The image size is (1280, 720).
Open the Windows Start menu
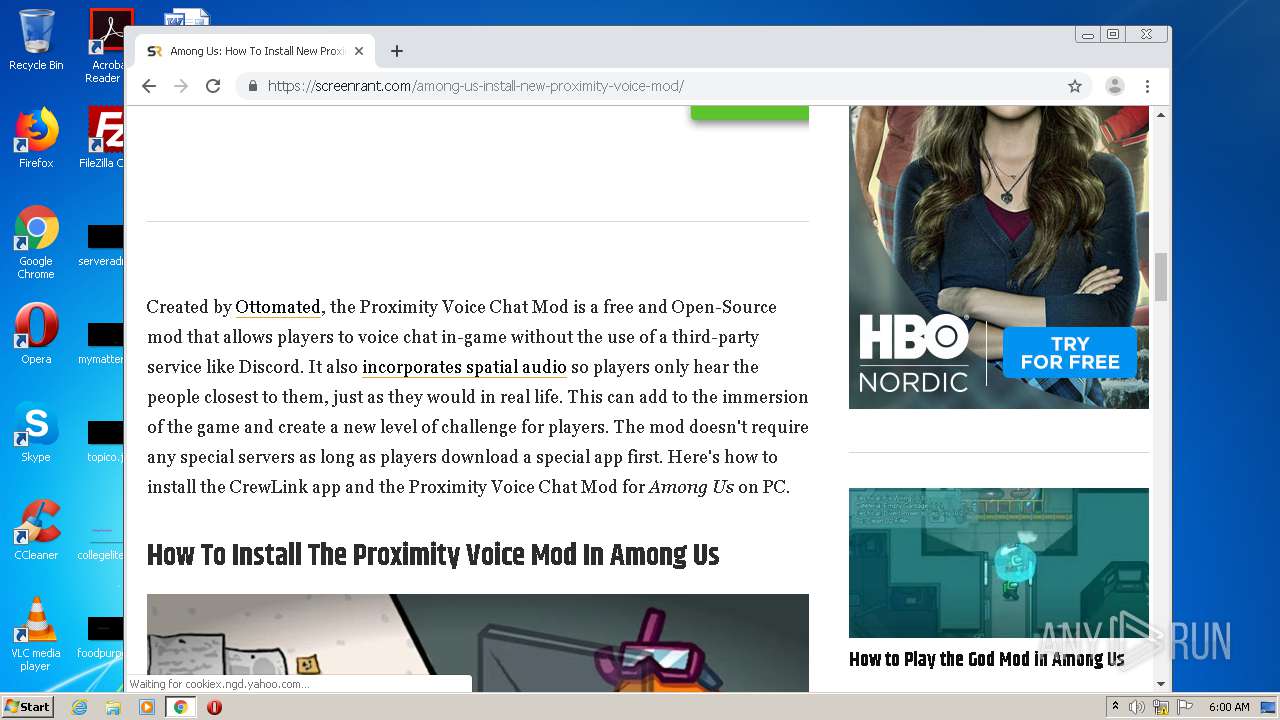pos(27,707)
